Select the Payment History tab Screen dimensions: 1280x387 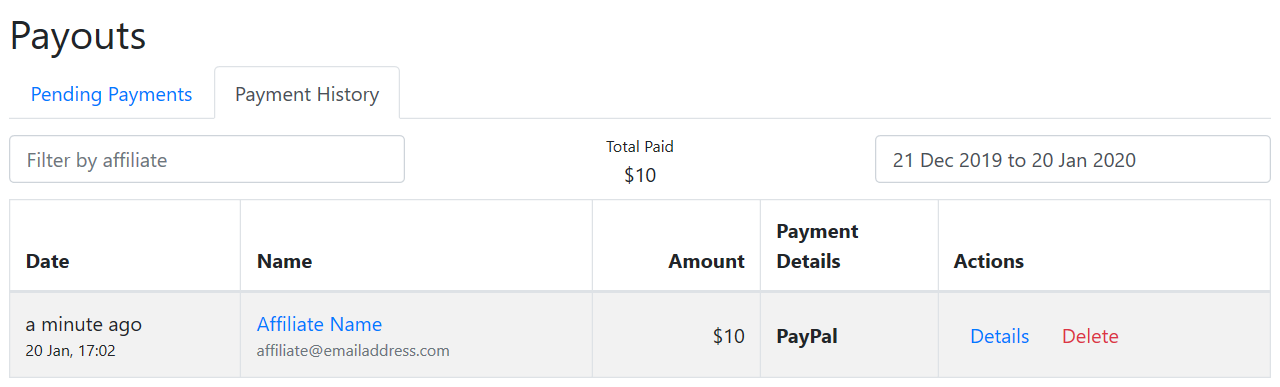[x=307, y=94]
